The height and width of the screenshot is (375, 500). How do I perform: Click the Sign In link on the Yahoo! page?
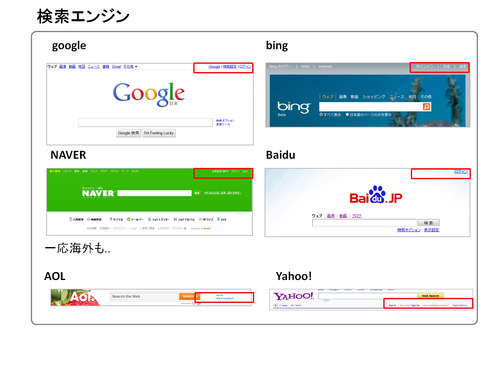tap(392, 305)
